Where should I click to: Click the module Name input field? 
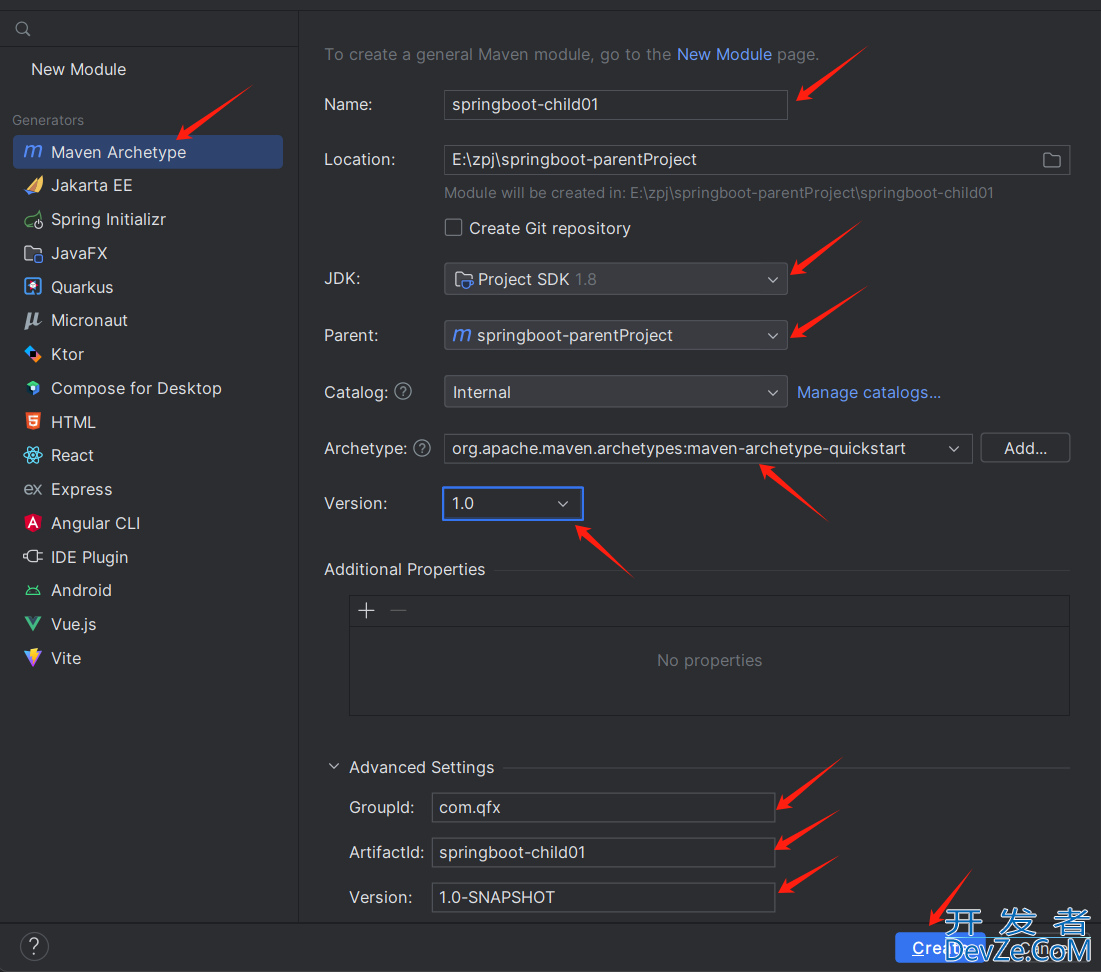point(615,105)
